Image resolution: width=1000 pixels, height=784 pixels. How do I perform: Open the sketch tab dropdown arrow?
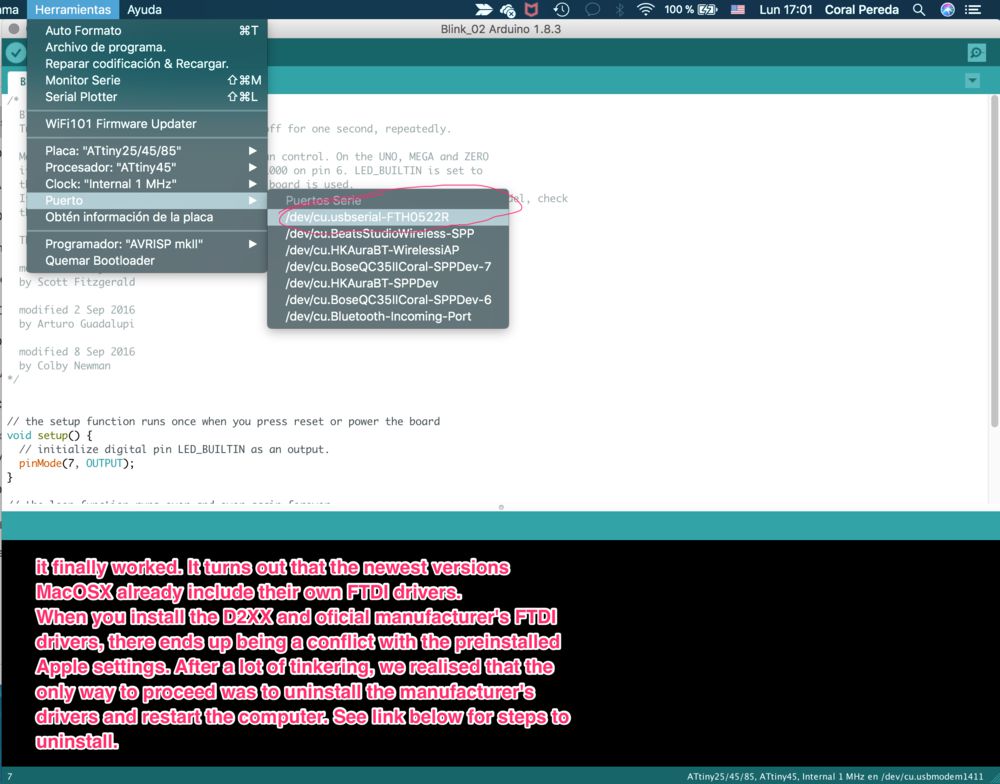pyautogui.click(x=972, y=81)
